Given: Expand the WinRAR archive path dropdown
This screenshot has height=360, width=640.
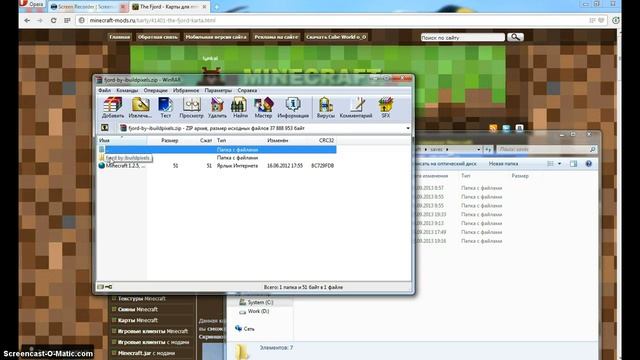Looking at the screenshot, I should [408, 128].
